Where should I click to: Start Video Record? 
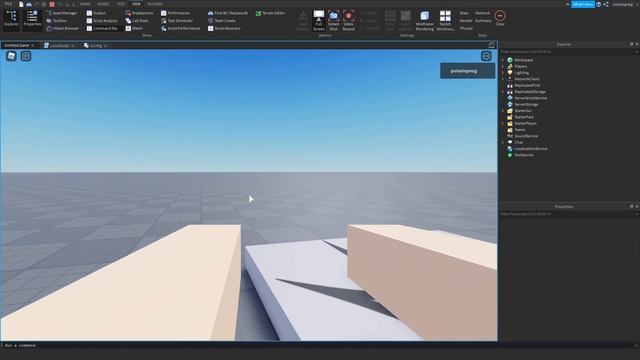348,20
